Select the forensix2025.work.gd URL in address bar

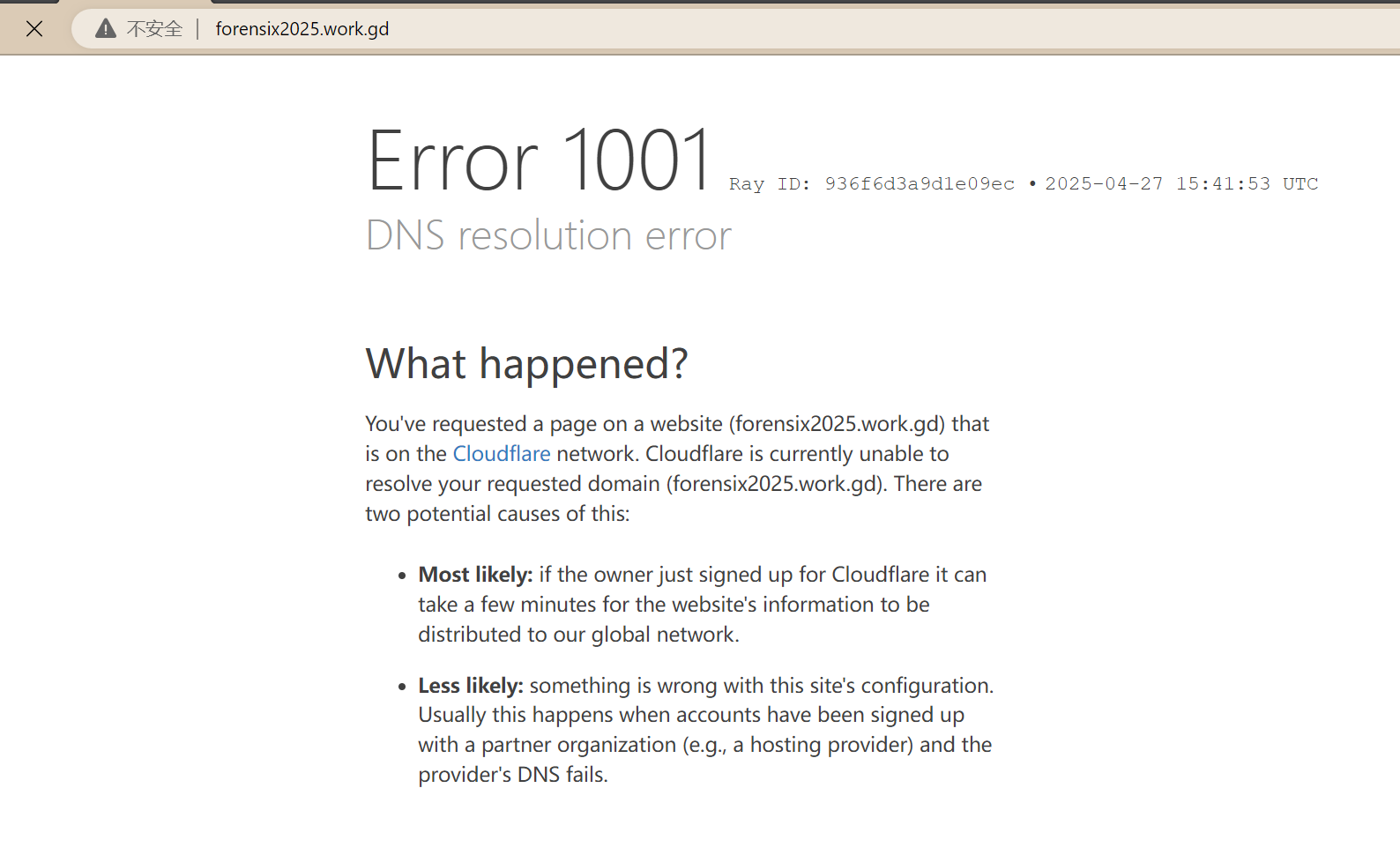tap(302, 29)
